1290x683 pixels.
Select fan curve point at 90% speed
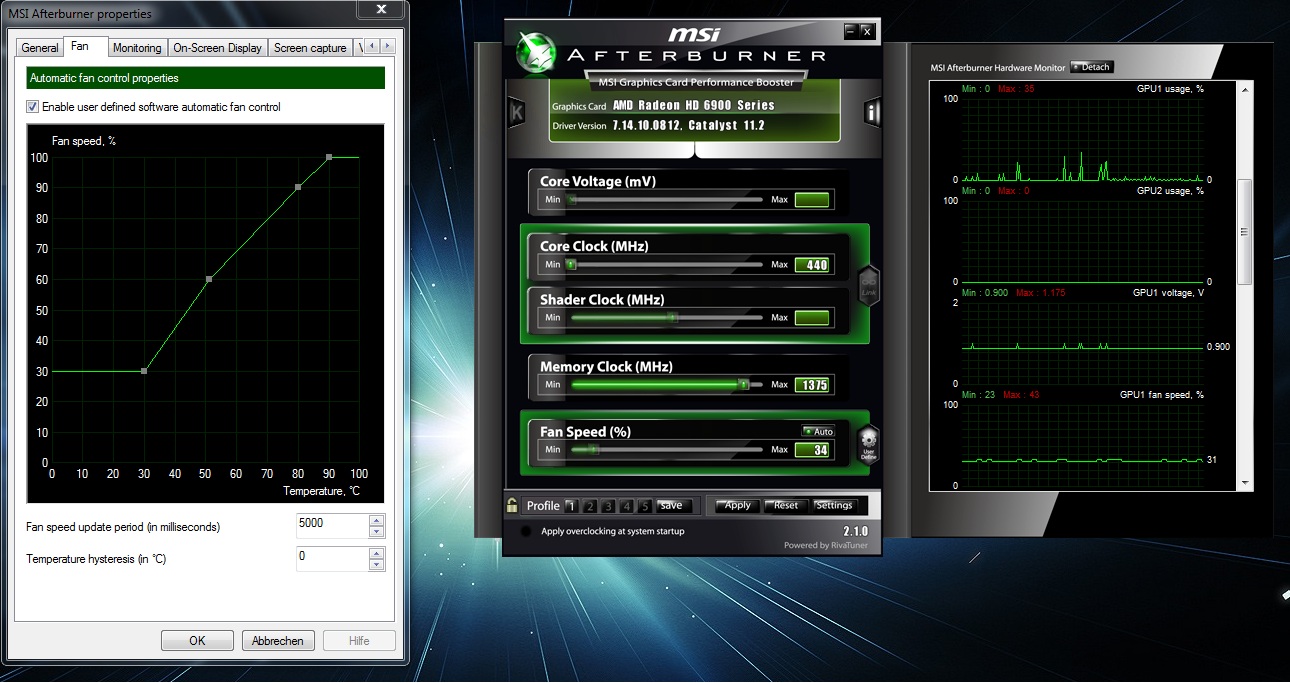[298, 187]
